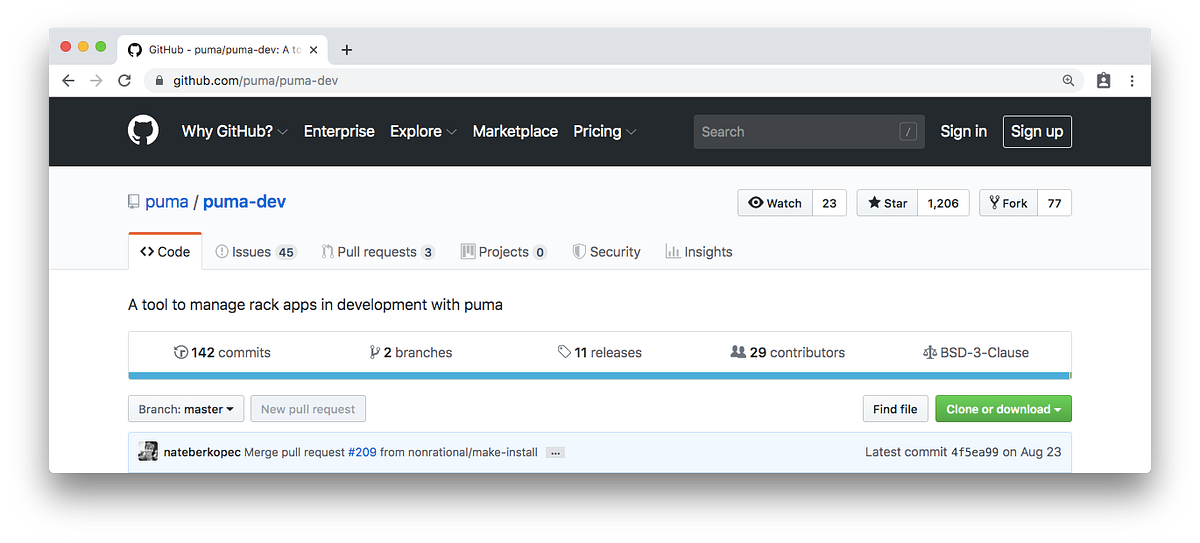Expand the Why GitHub? menu
The image size is (1200, 543).
(235, 131)
